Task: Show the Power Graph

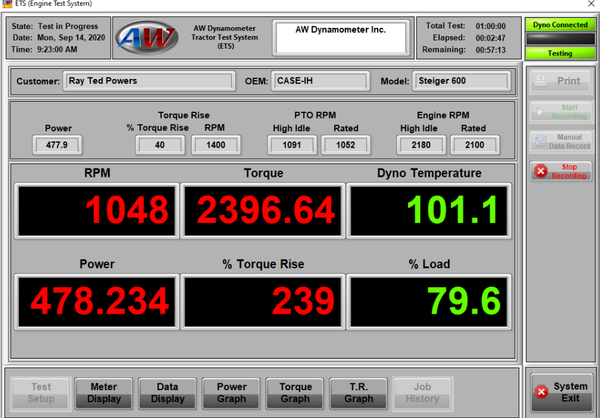Action: pos(231,393)
